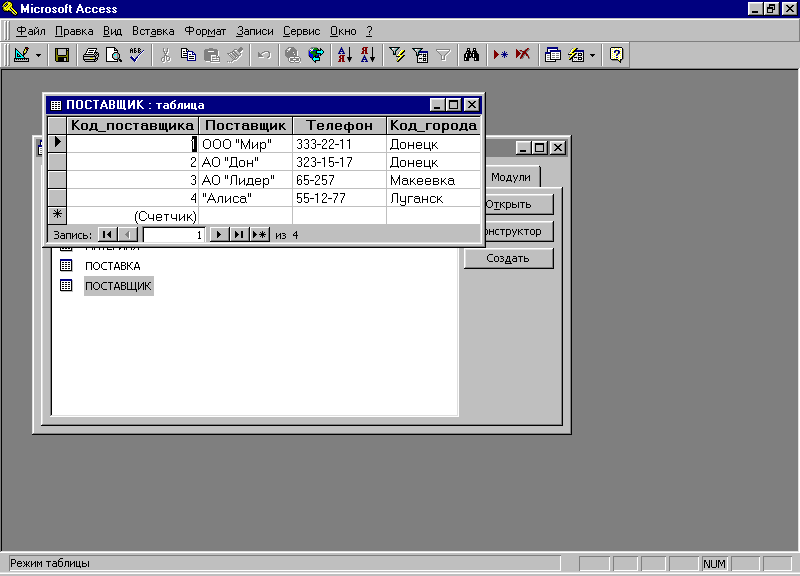Click the Конструктор button
This screenshot has height=576, width=800.
point(517,231)
